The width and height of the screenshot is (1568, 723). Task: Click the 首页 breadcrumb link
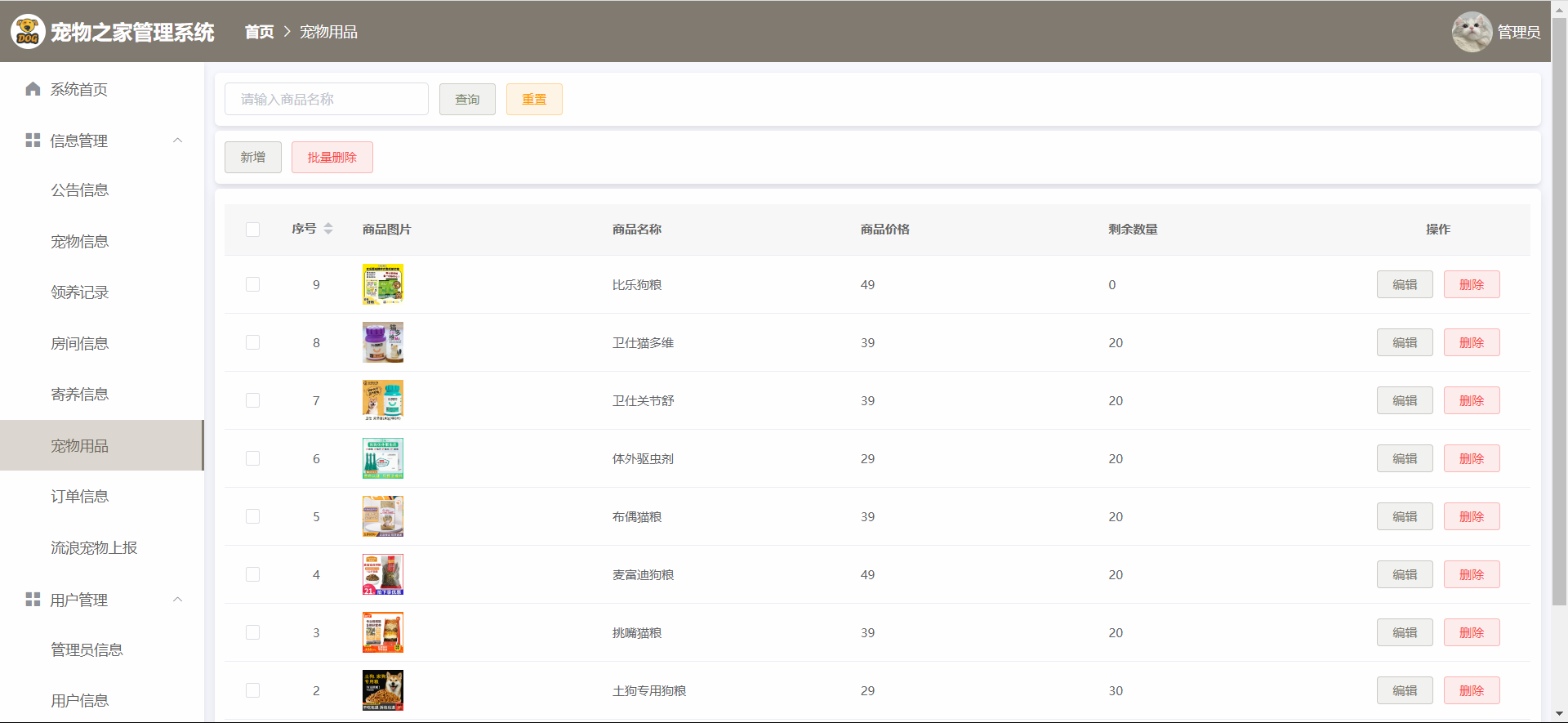pos(260,32)
